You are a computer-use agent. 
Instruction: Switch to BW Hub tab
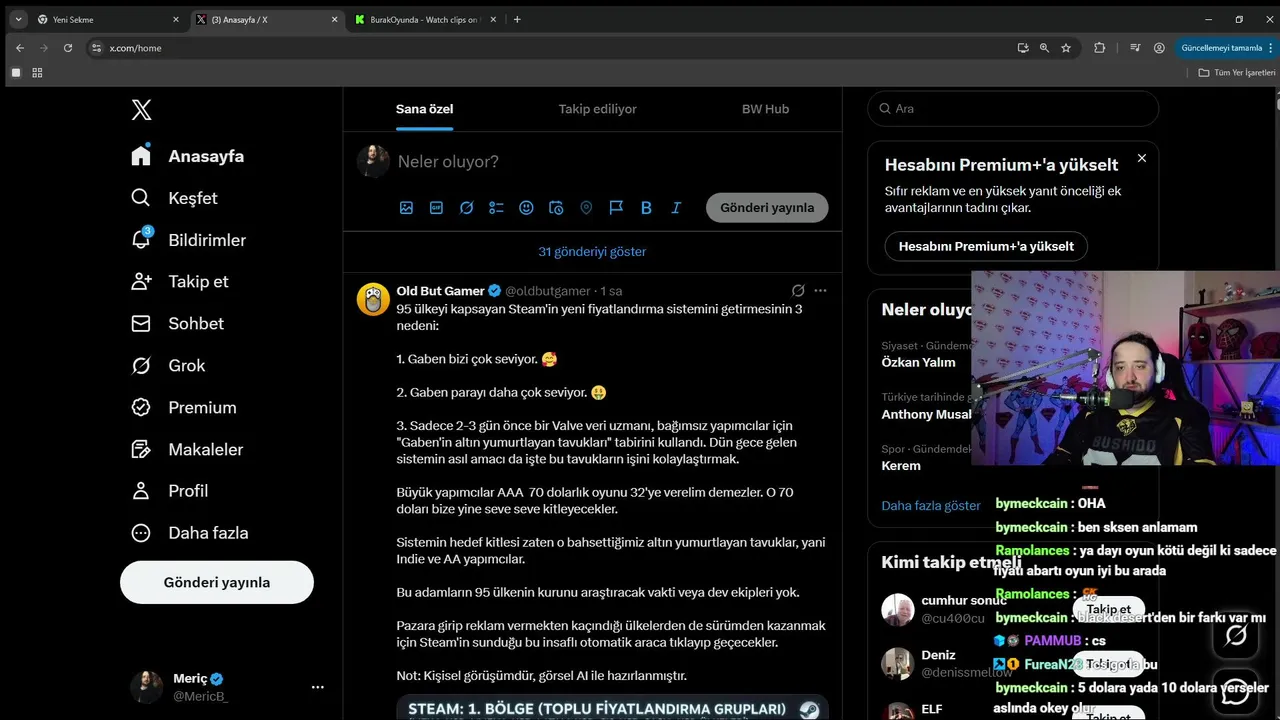coord(765,109)
